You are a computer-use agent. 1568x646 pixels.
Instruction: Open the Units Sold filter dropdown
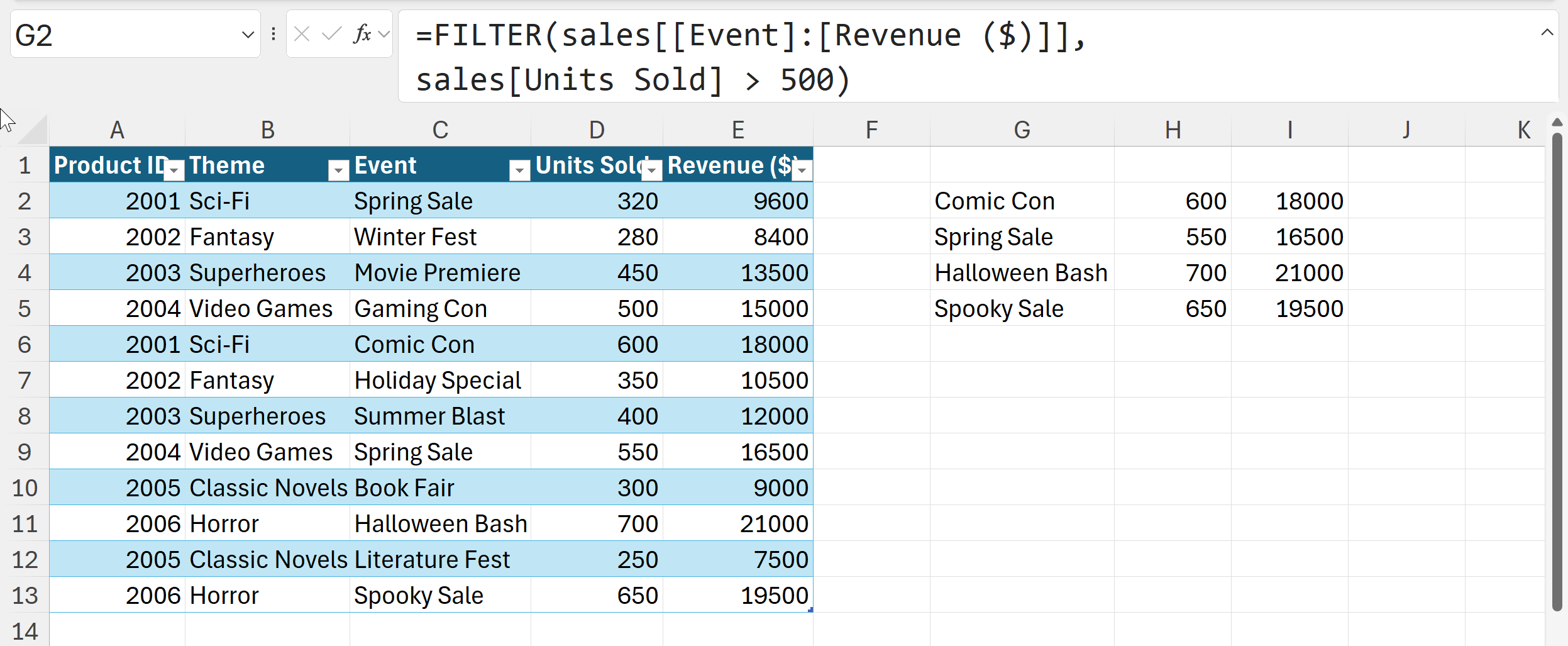point(653,170)
